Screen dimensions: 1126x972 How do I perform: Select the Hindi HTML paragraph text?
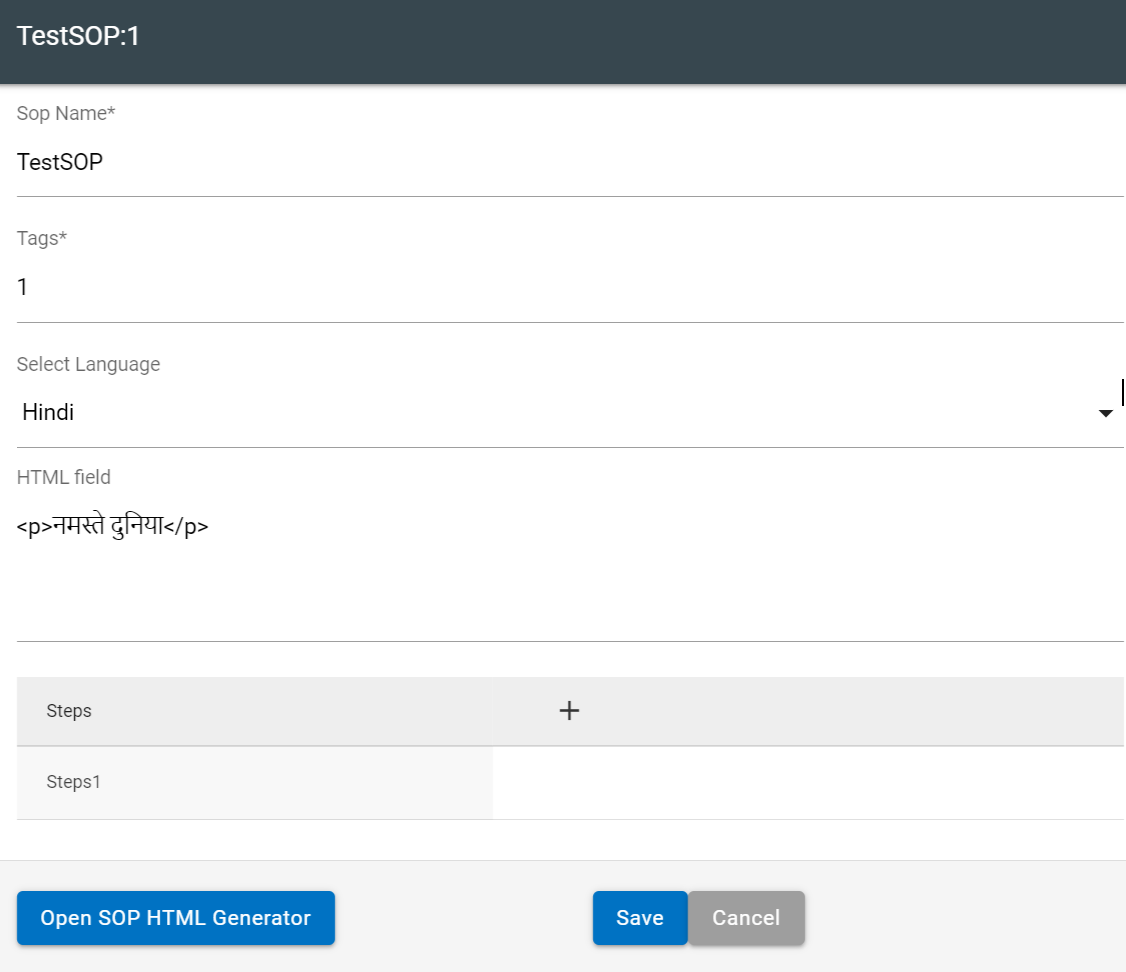tap(112, 525)
